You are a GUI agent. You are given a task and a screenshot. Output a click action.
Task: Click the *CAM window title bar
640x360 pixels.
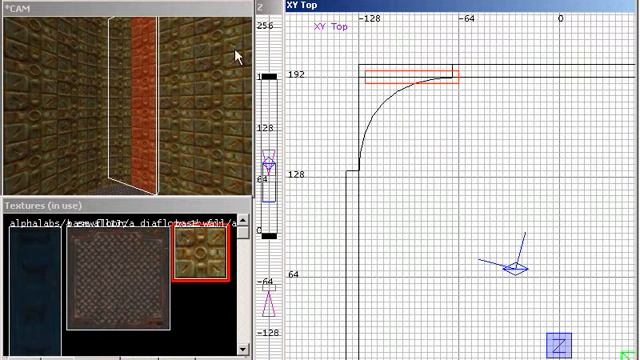coord(127,9)
